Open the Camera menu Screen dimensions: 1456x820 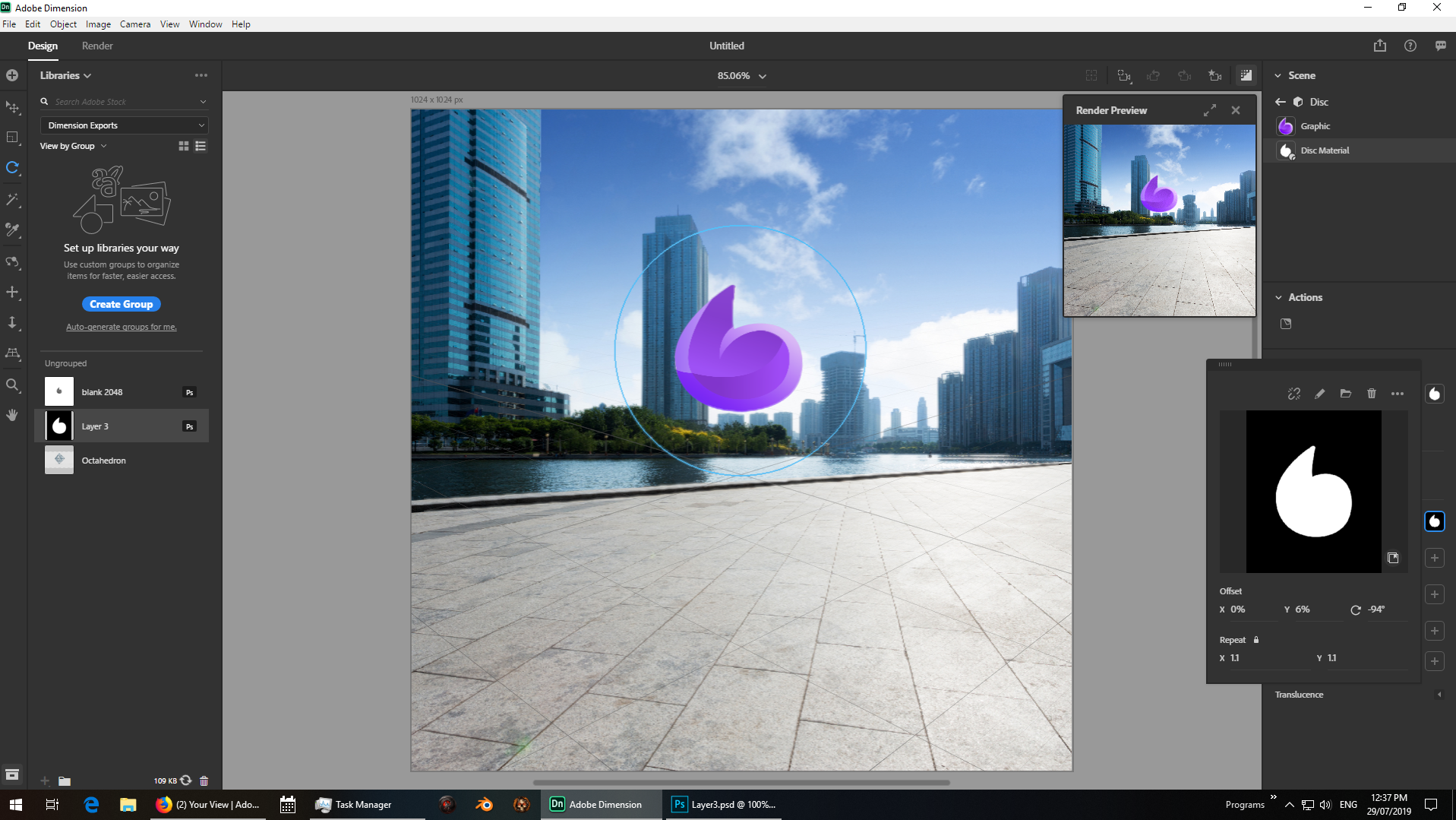pyautogui.click(x=135, y=24)
